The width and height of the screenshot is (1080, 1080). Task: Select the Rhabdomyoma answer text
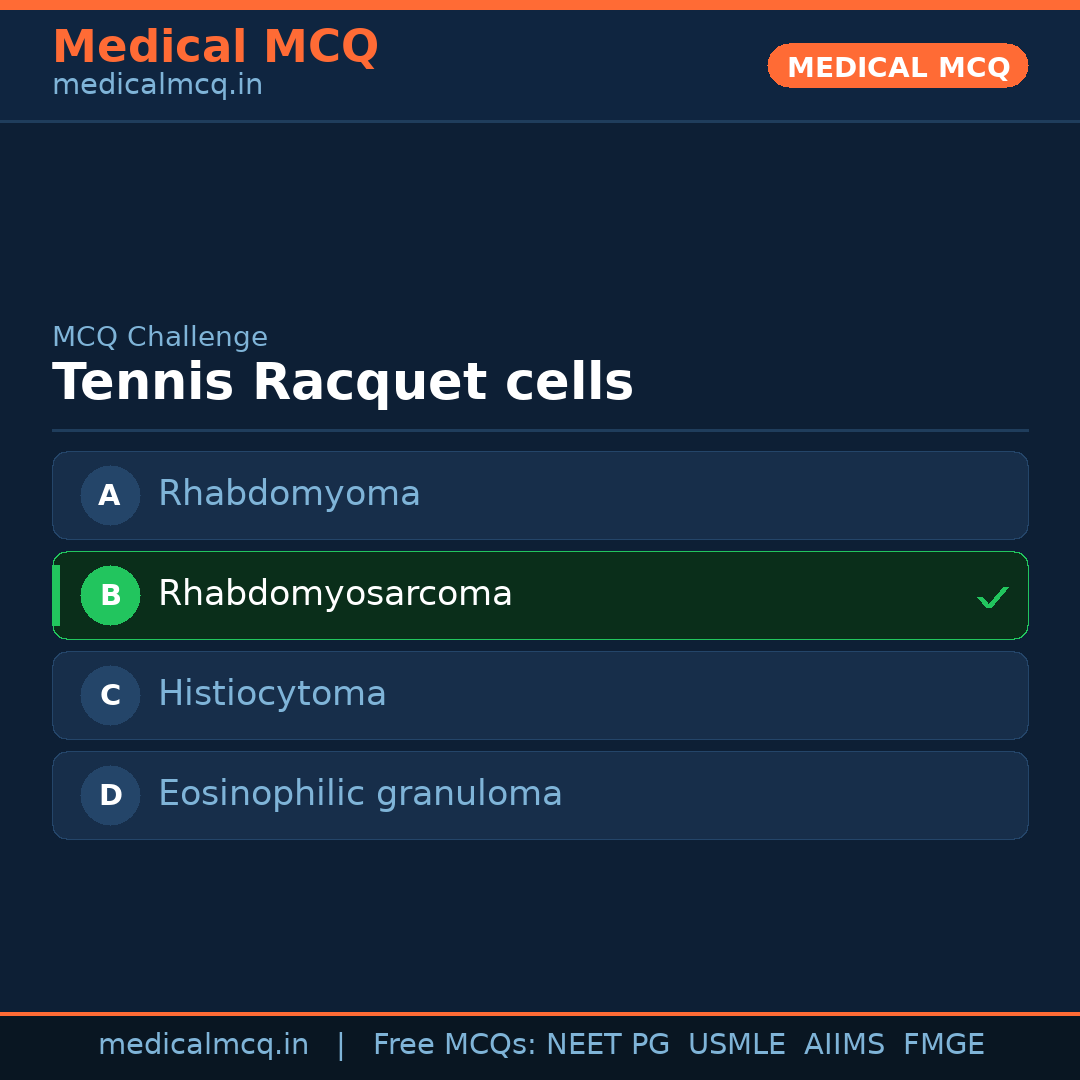[289, 494]
